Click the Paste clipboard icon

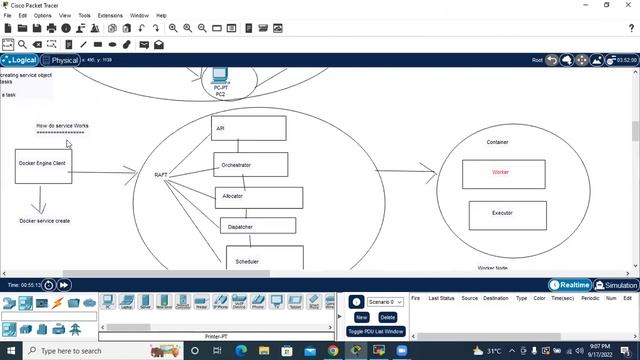(127, 28)
